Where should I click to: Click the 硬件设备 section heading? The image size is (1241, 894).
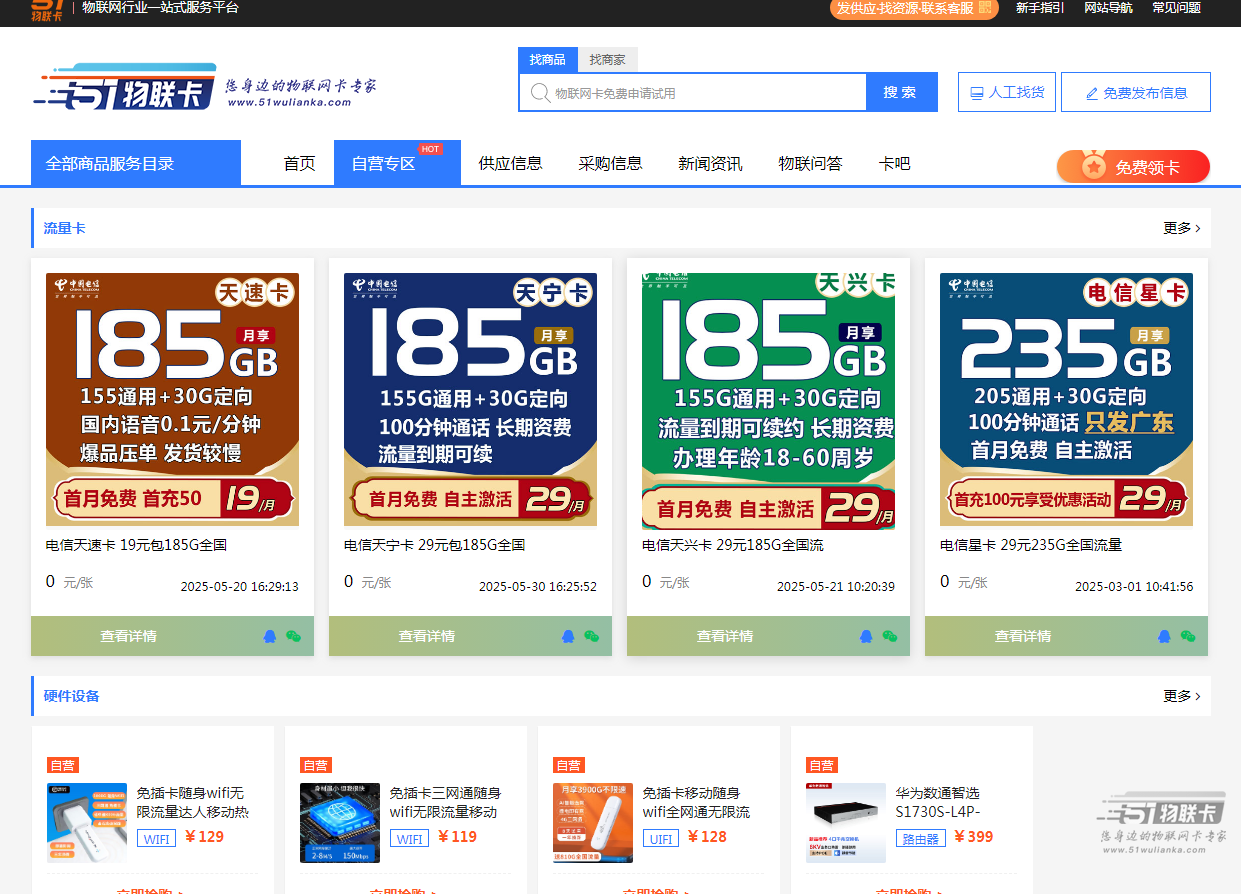click(x=71, y=696)
